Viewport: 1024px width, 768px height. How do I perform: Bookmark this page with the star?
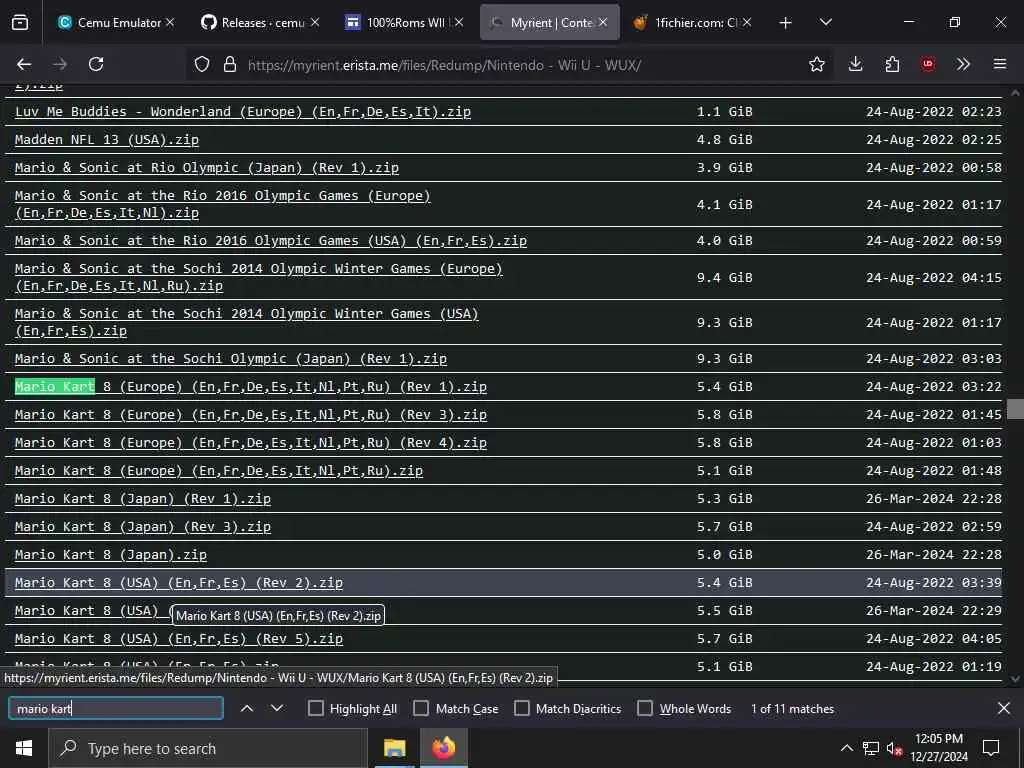pyautogui.click(x=816, y=64)
